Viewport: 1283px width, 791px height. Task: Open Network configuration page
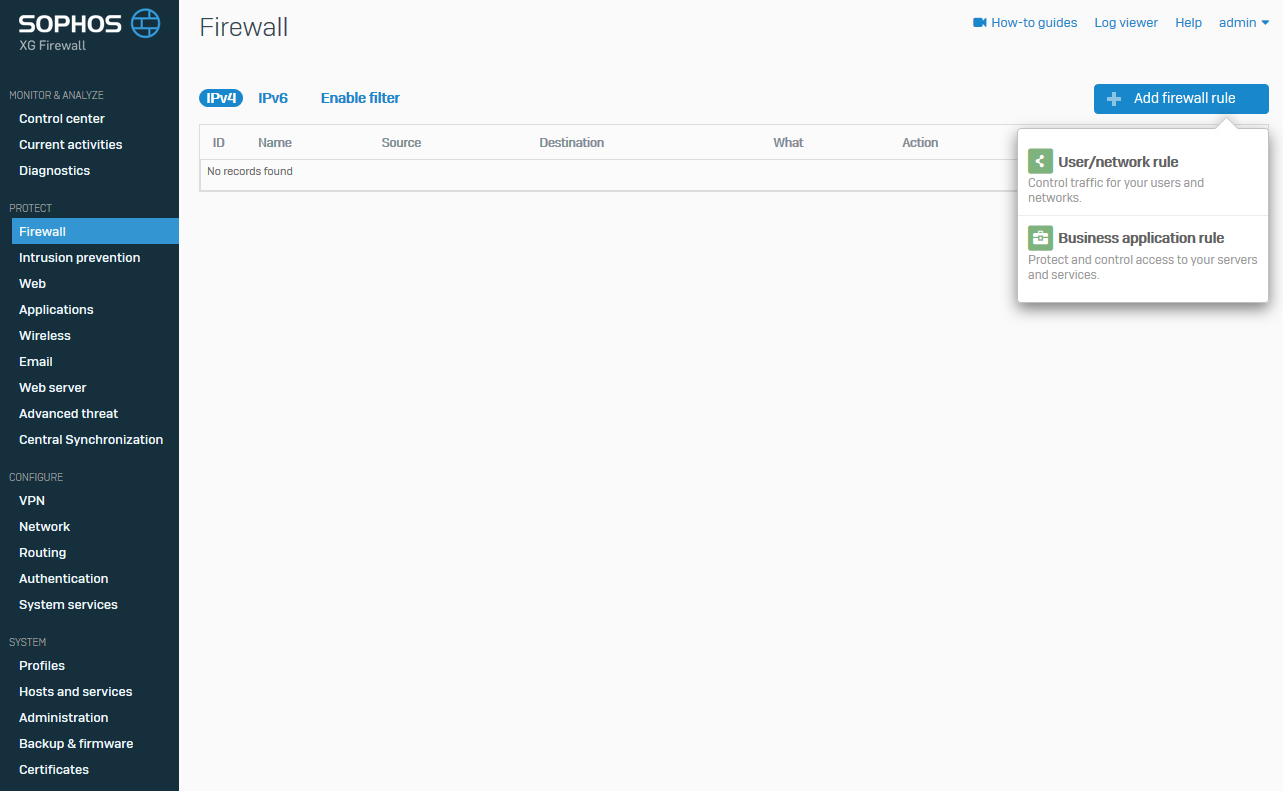click(x=45, y=527)
